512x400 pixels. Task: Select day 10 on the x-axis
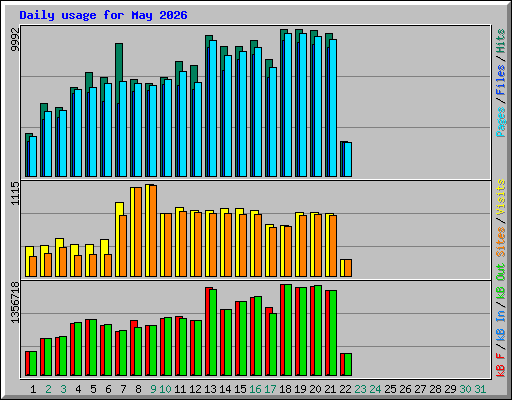point(165,389)
